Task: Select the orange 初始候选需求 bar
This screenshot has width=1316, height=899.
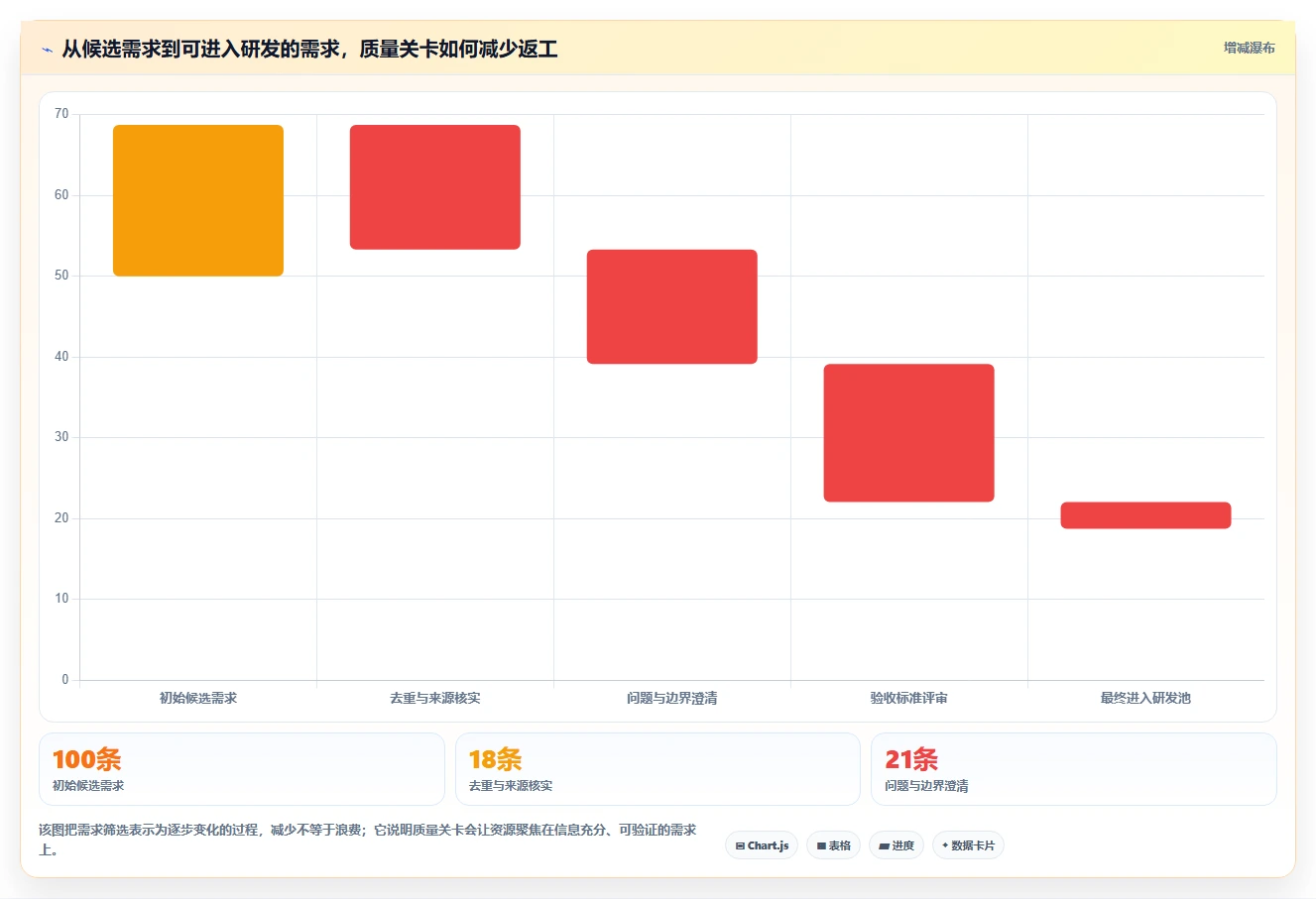Action: [x=198, y=200]
